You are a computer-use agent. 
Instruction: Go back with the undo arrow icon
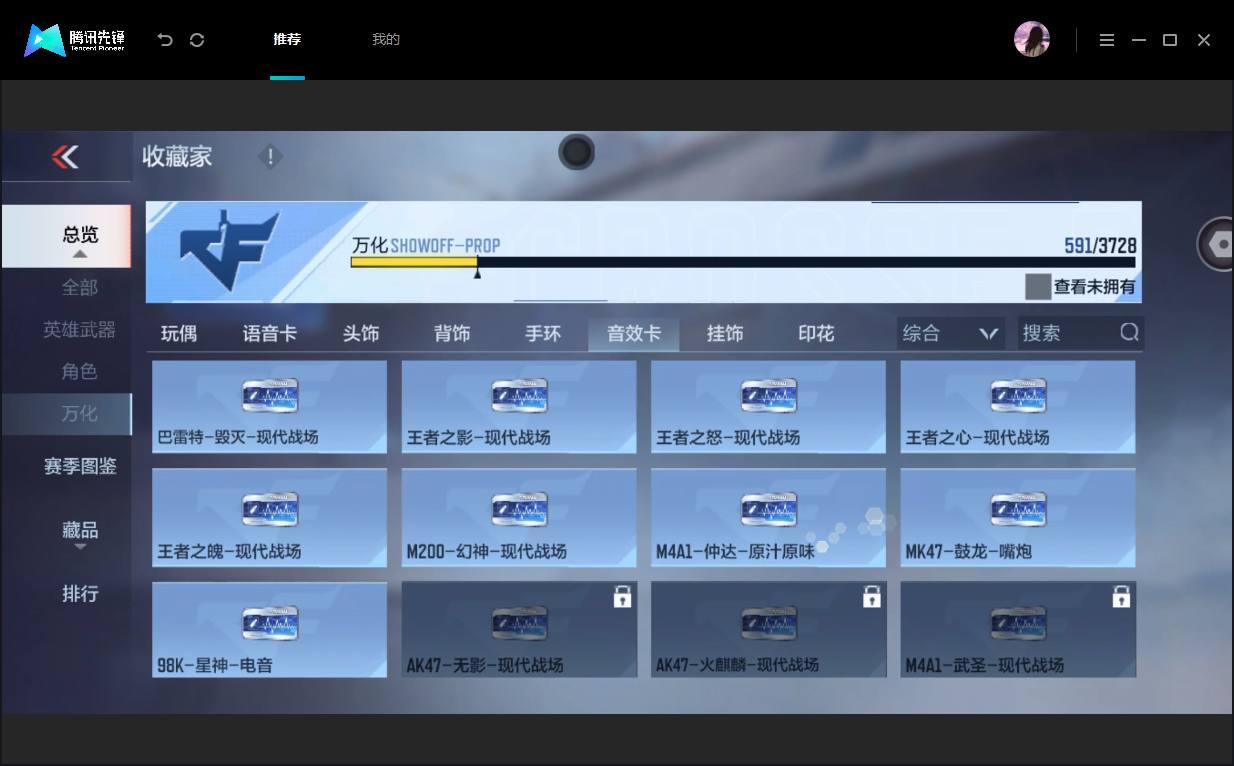(165, 40)
